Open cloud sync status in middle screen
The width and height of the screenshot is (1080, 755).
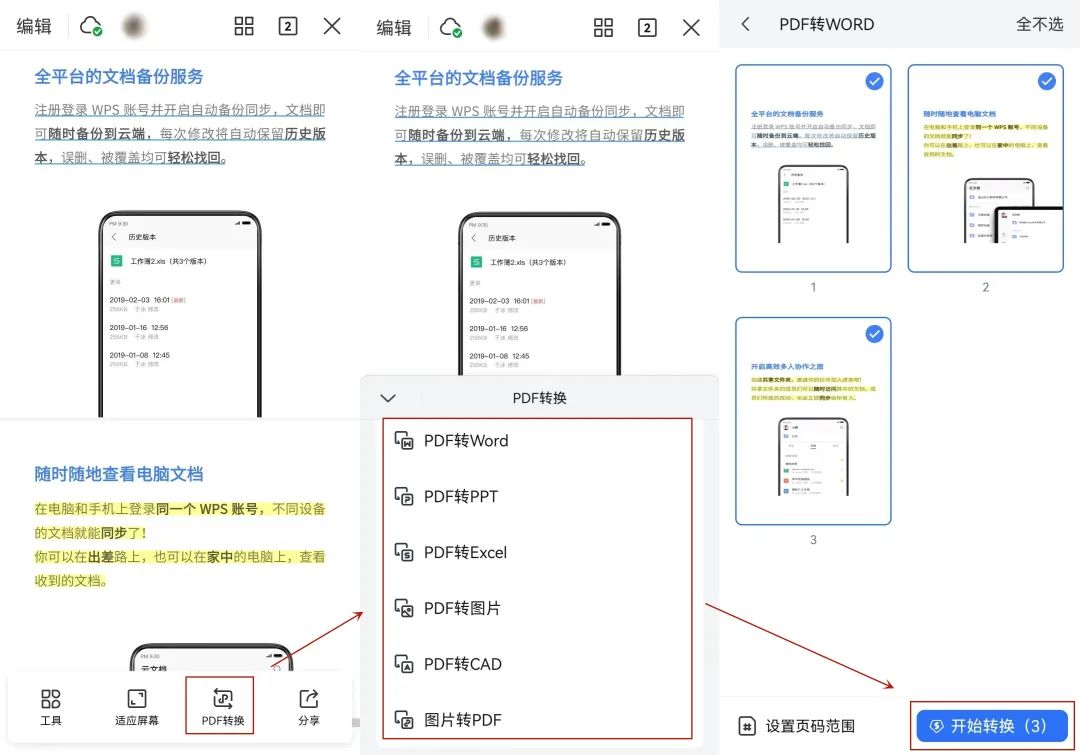point(450,28)
